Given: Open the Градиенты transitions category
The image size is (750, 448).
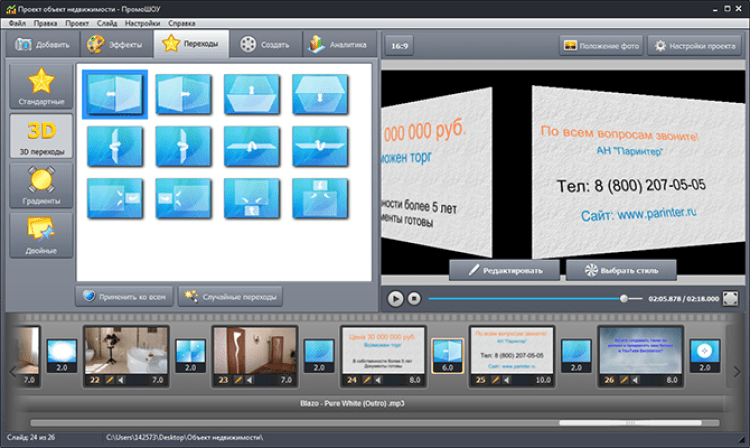Looking at the screenshot, I should (41, 186).
